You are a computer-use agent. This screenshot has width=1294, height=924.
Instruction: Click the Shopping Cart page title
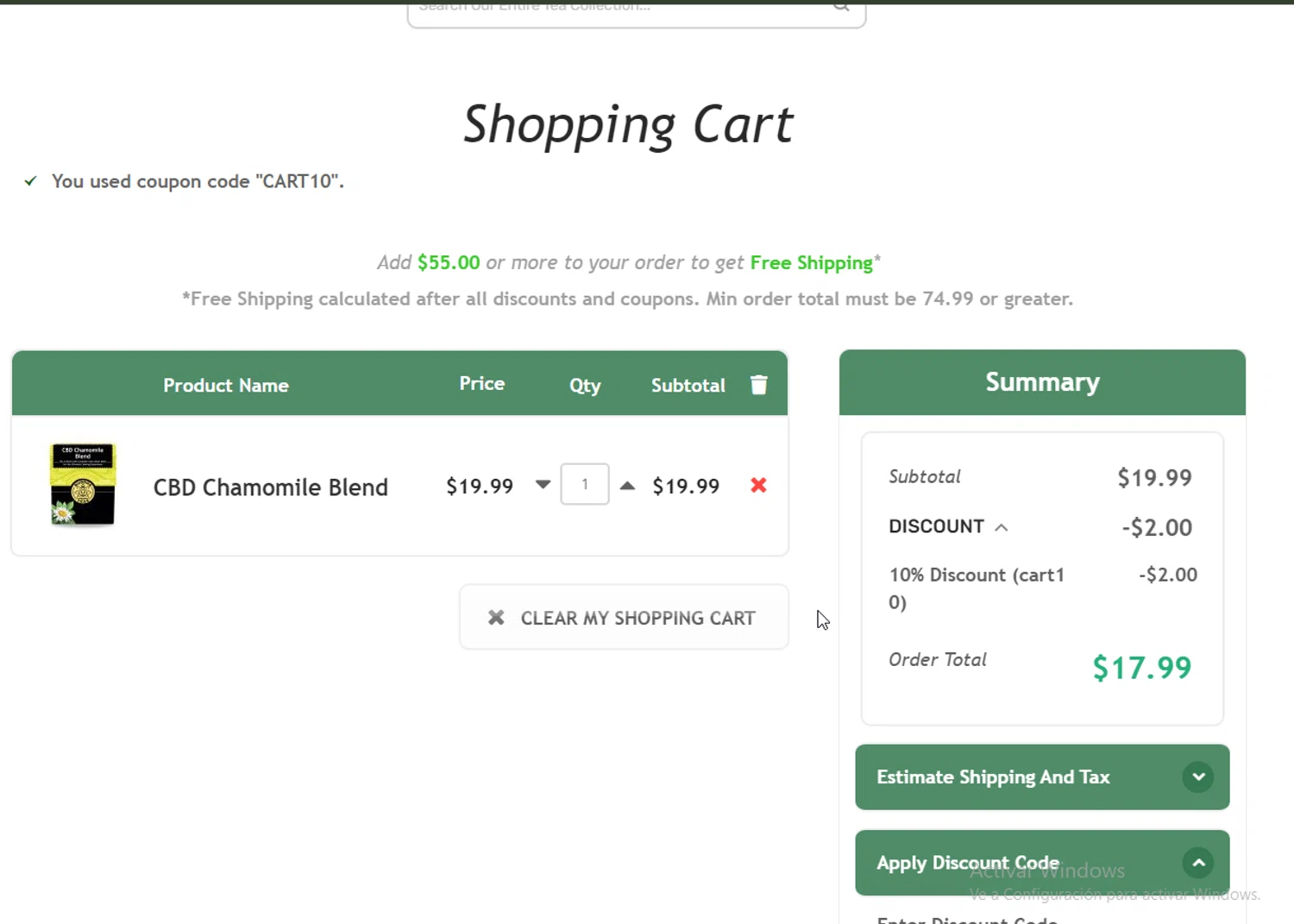[x=628, y=125]
